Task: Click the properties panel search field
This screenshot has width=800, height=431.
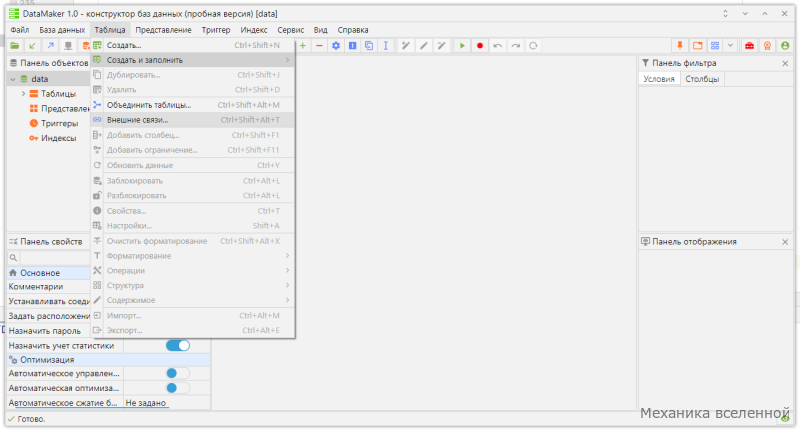Action: tap(55, 258)
